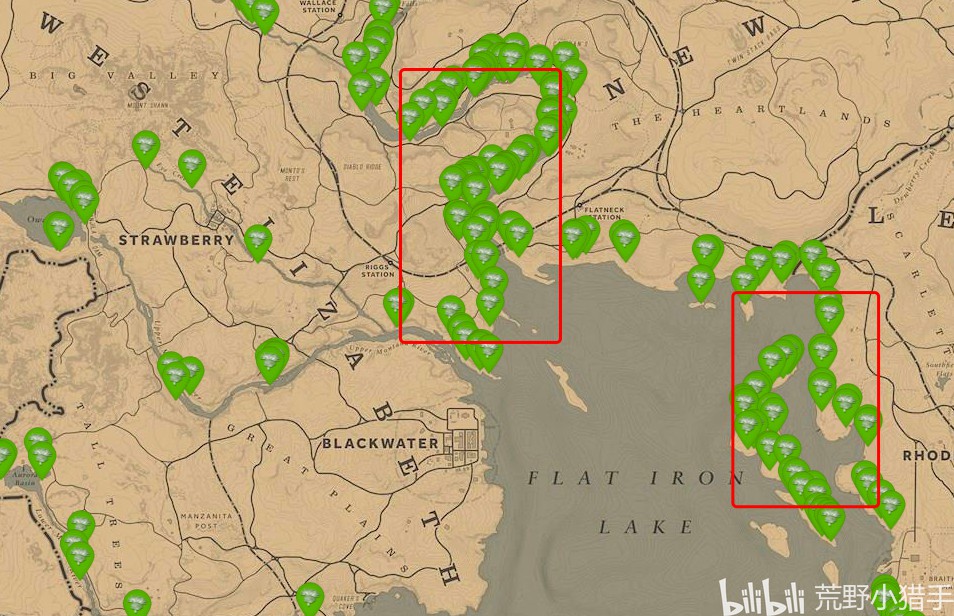Select the marker on Owanjila lake's west shore
The height and width of the screenshot is (616, 954).
point(58,230)
